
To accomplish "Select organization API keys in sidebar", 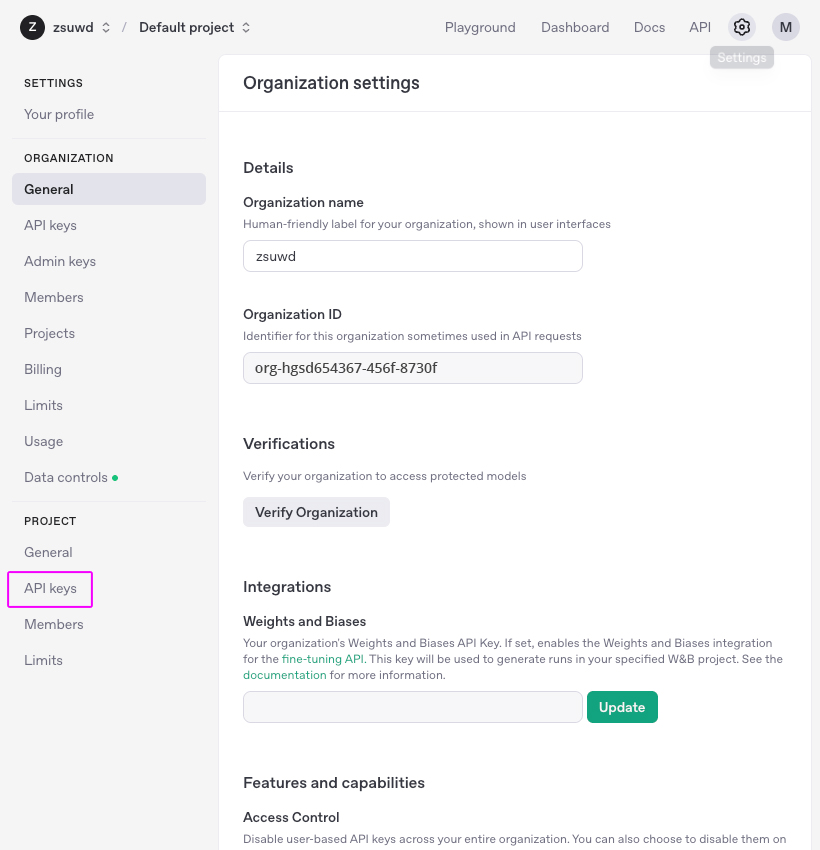I will click(x=50, y=225).
